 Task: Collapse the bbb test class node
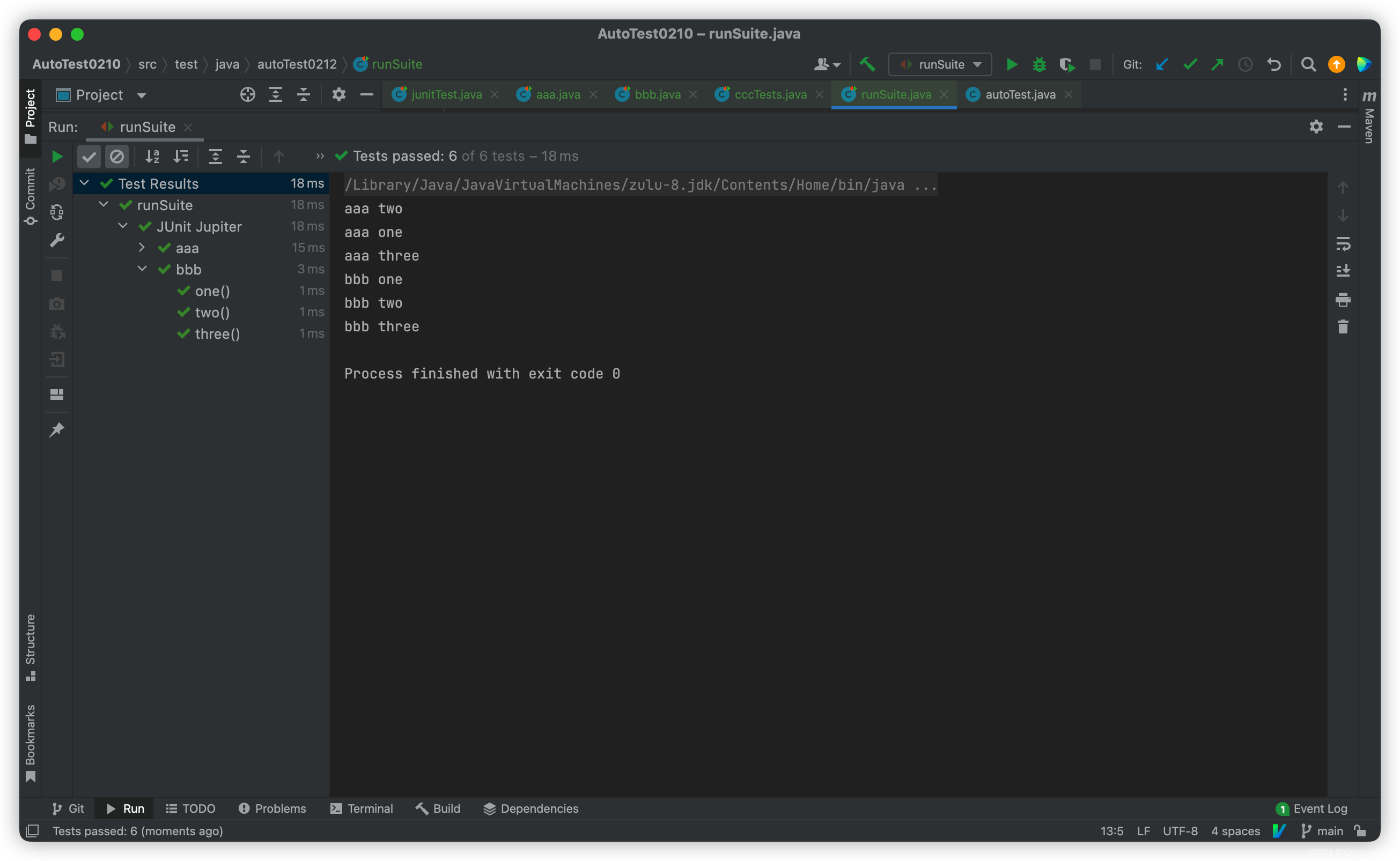pos(142,268)
